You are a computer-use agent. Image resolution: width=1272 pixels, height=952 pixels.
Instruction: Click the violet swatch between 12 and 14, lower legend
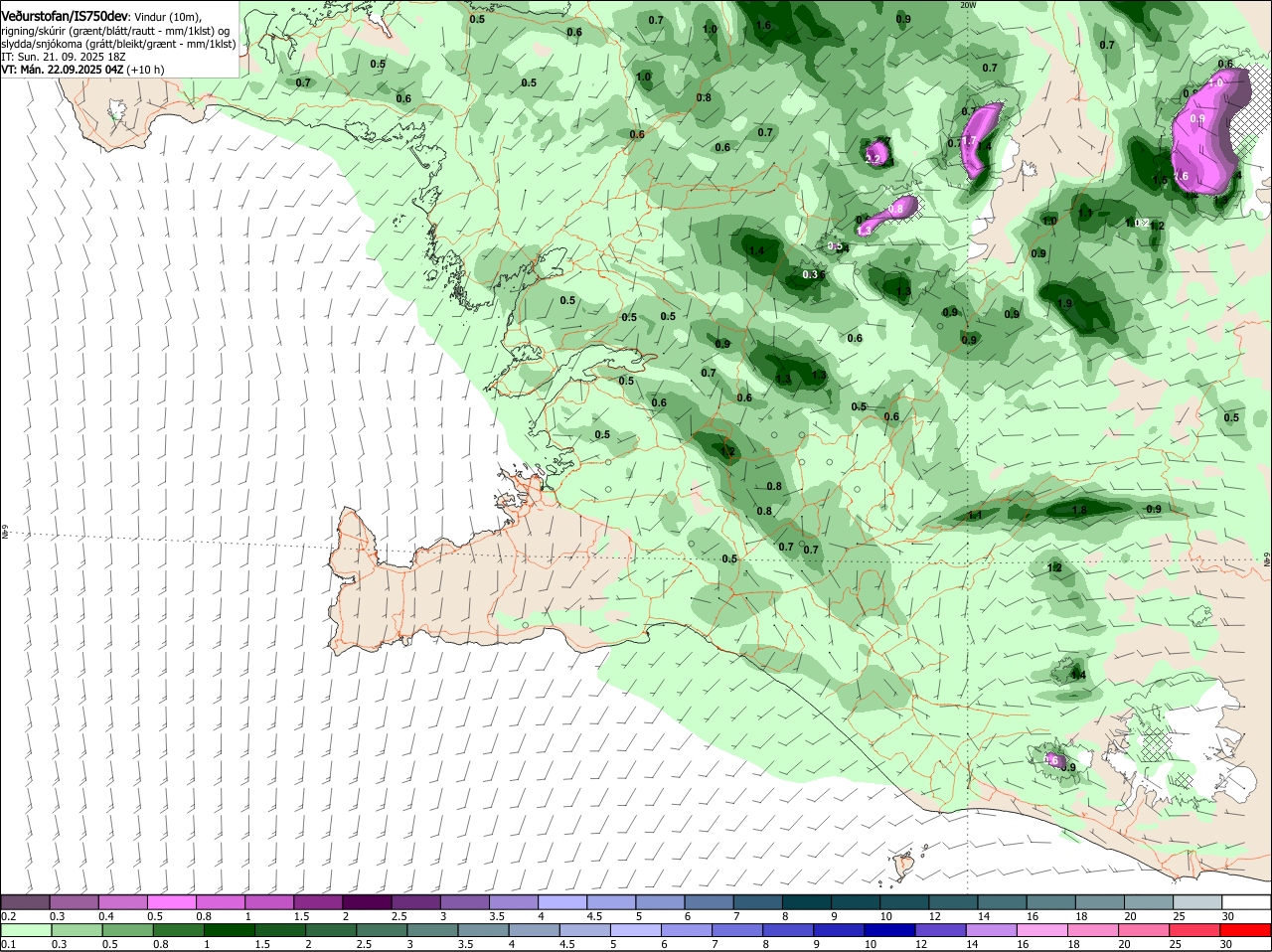(x=943, y=929)
